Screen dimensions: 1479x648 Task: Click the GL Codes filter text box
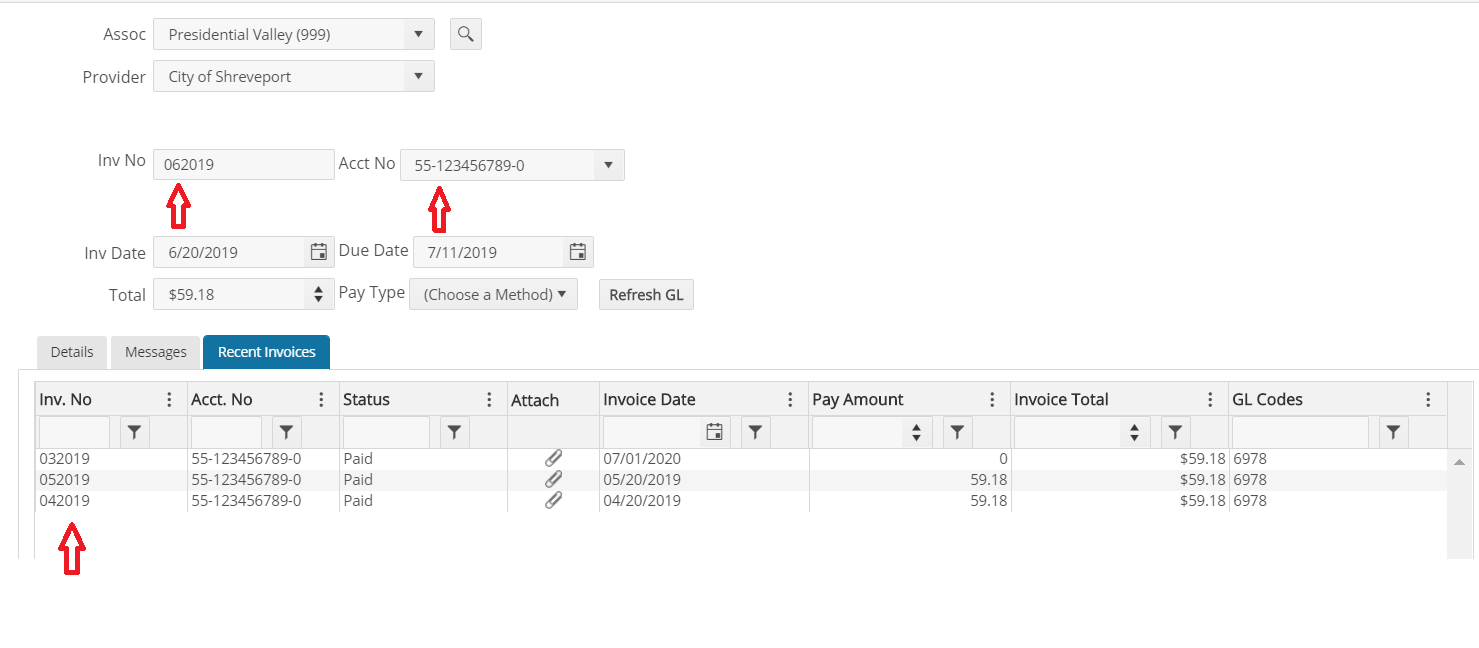click(1300, 432)
